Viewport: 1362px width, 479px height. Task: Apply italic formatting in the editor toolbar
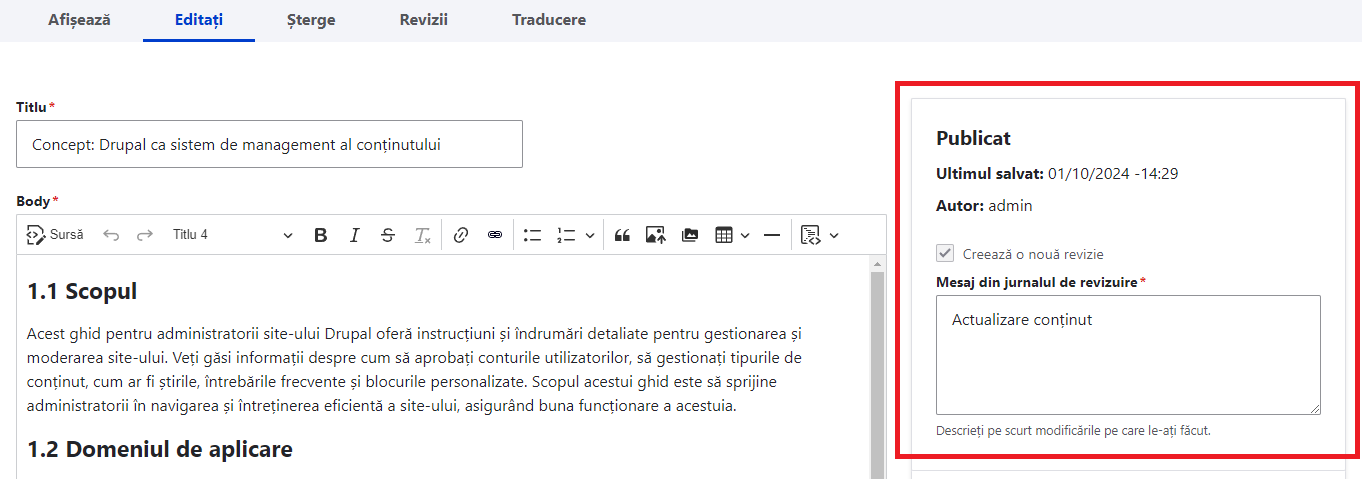tap(354, 235)
